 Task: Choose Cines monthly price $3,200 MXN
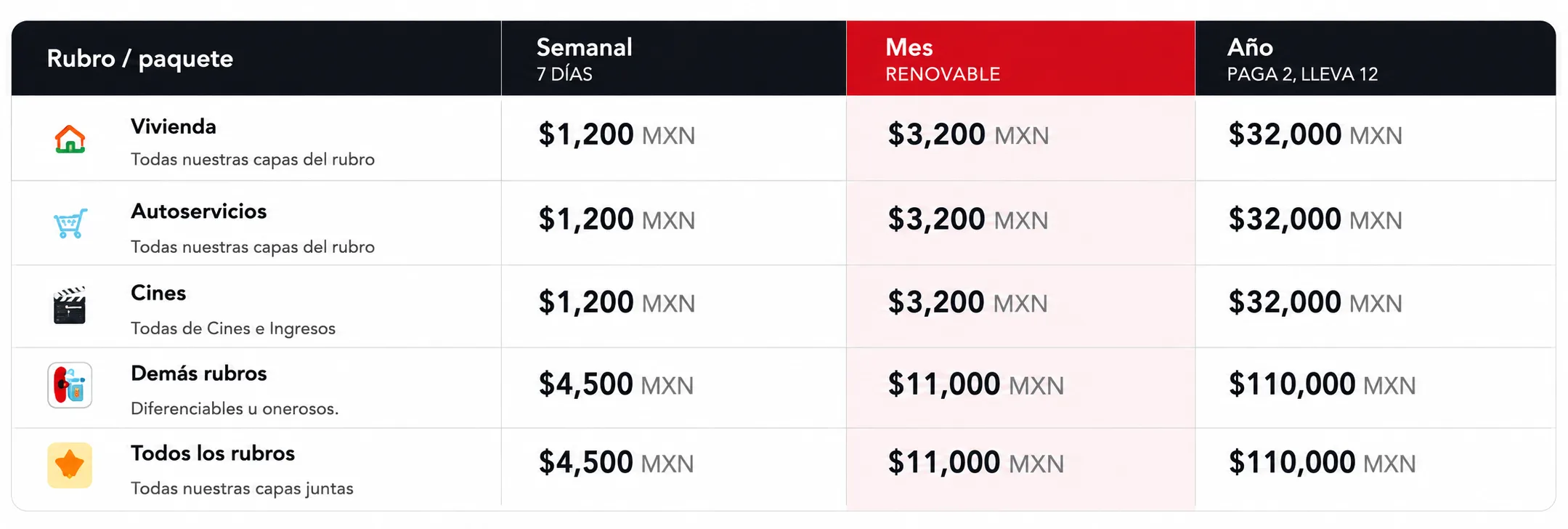click(967, 302)
